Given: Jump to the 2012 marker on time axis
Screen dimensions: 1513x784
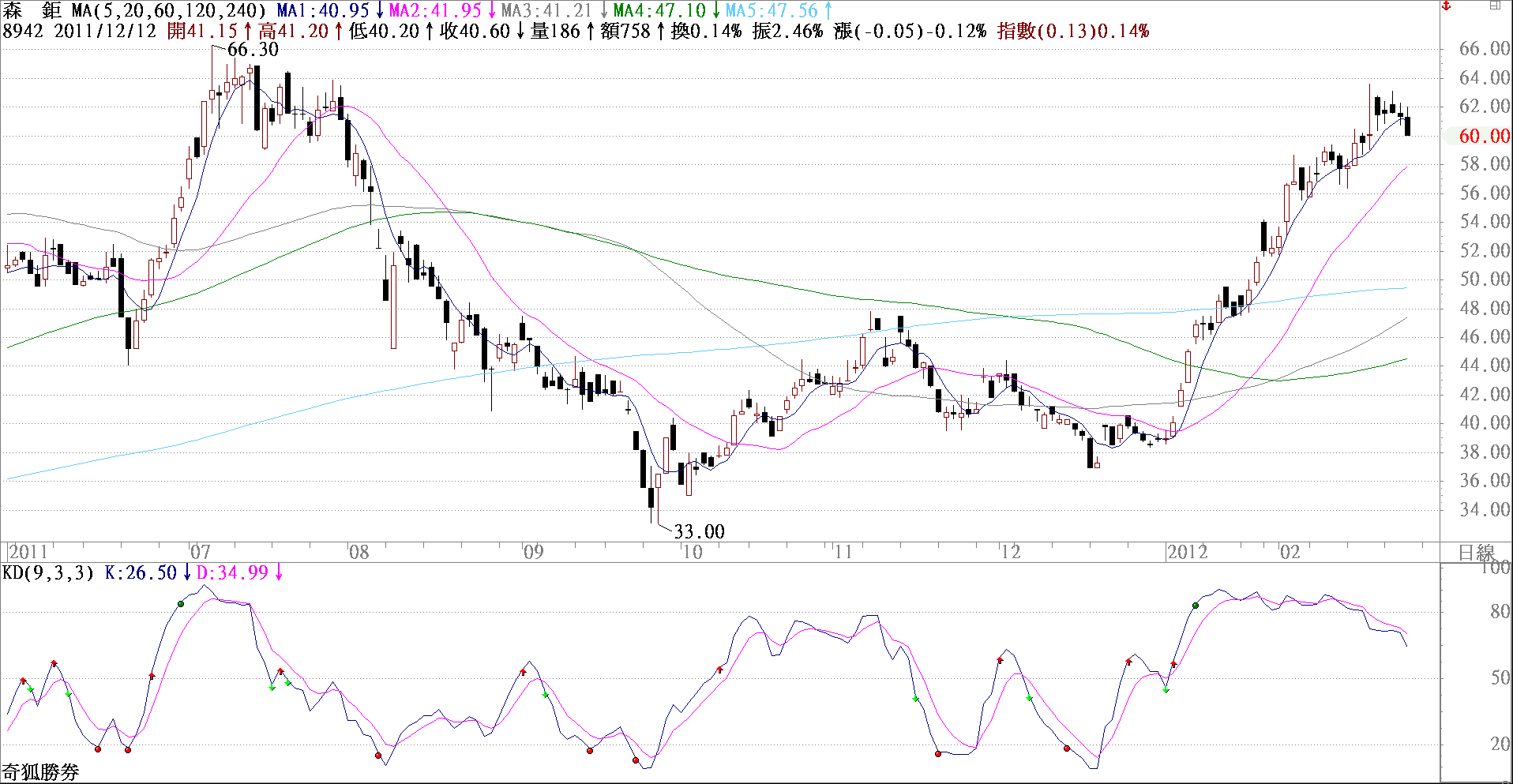Looking at the screenshot, I should pos(1188,552).
